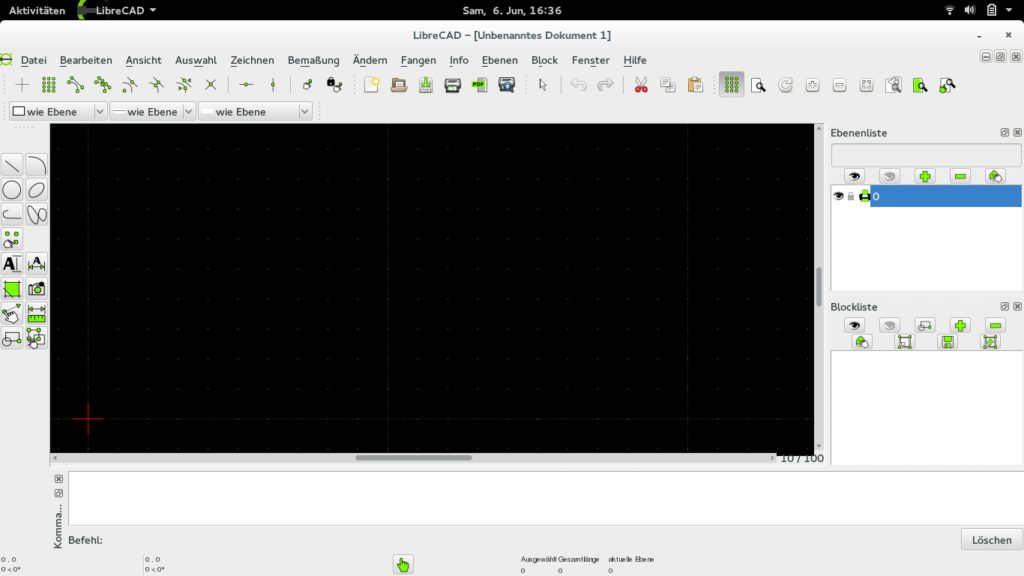The height and width of the screenshot is (576, 1024).
Task: Remove the current layer in Ebenenliste
Action: coord(960,176)
